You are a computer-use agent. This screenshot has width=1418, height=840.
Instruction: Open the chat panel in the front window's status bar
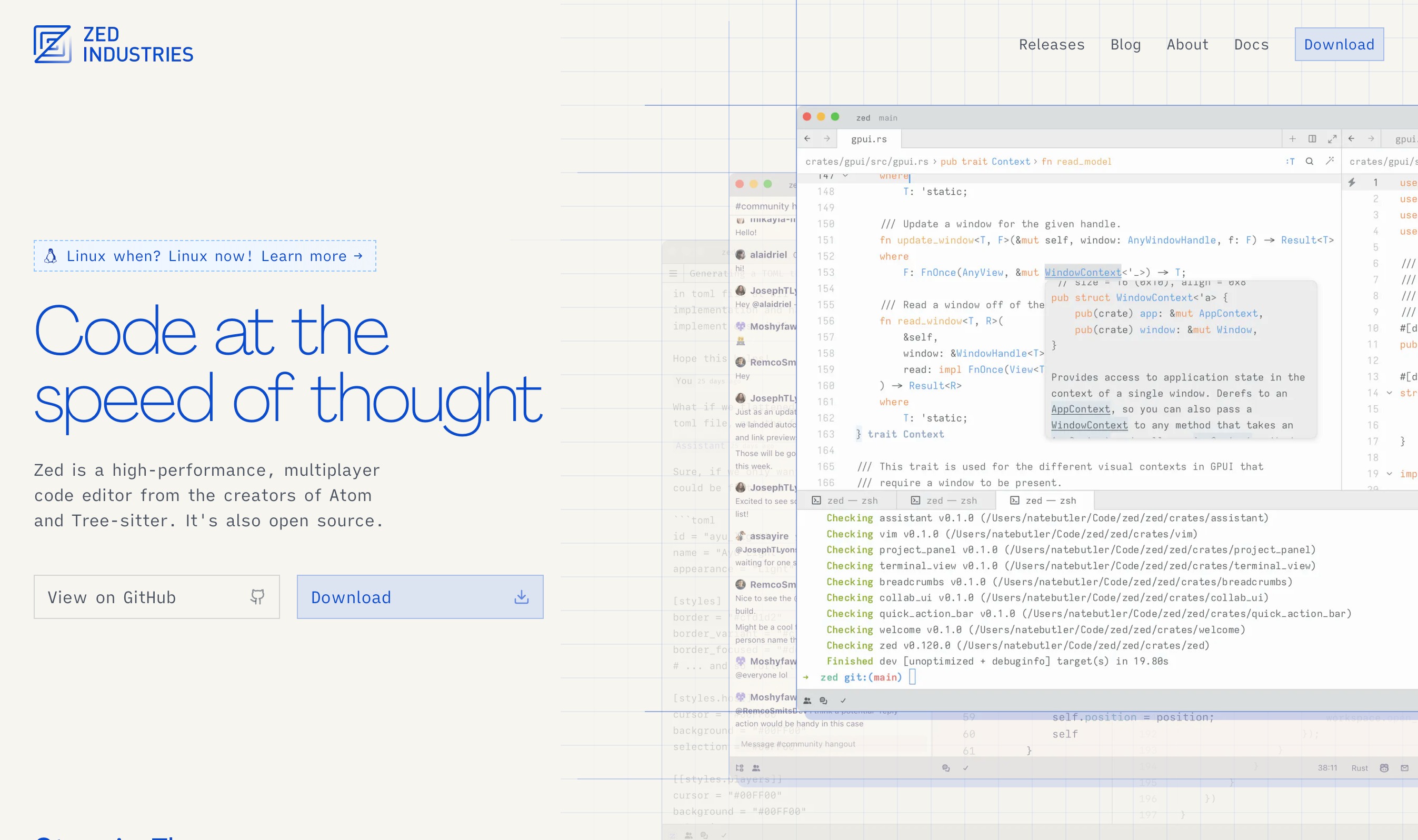click(x=824, y=700)
